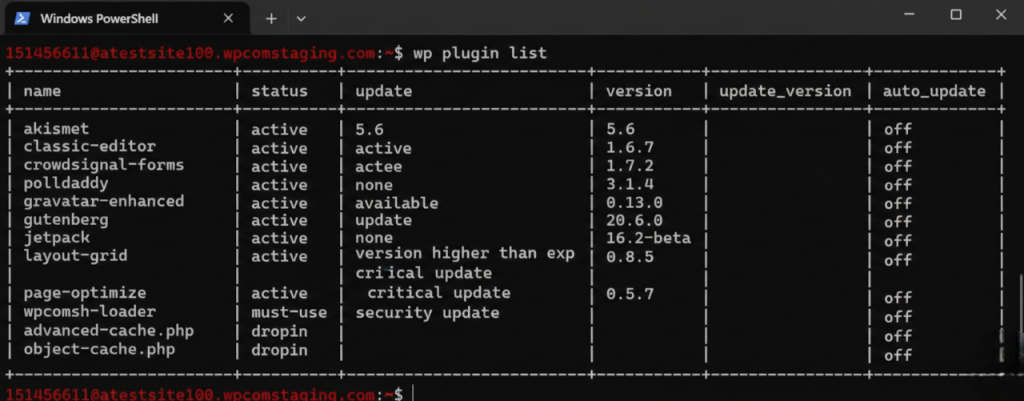This screenshot has height=401, width=1024.
Task: Click the 'actee' update value for crowdsignal-forms
Action: 379,167
